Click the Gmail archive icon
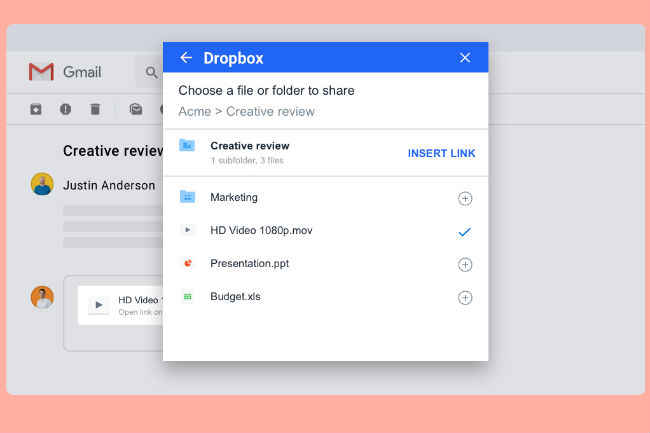This screenshot has width=650, height=433. (36, 109)
